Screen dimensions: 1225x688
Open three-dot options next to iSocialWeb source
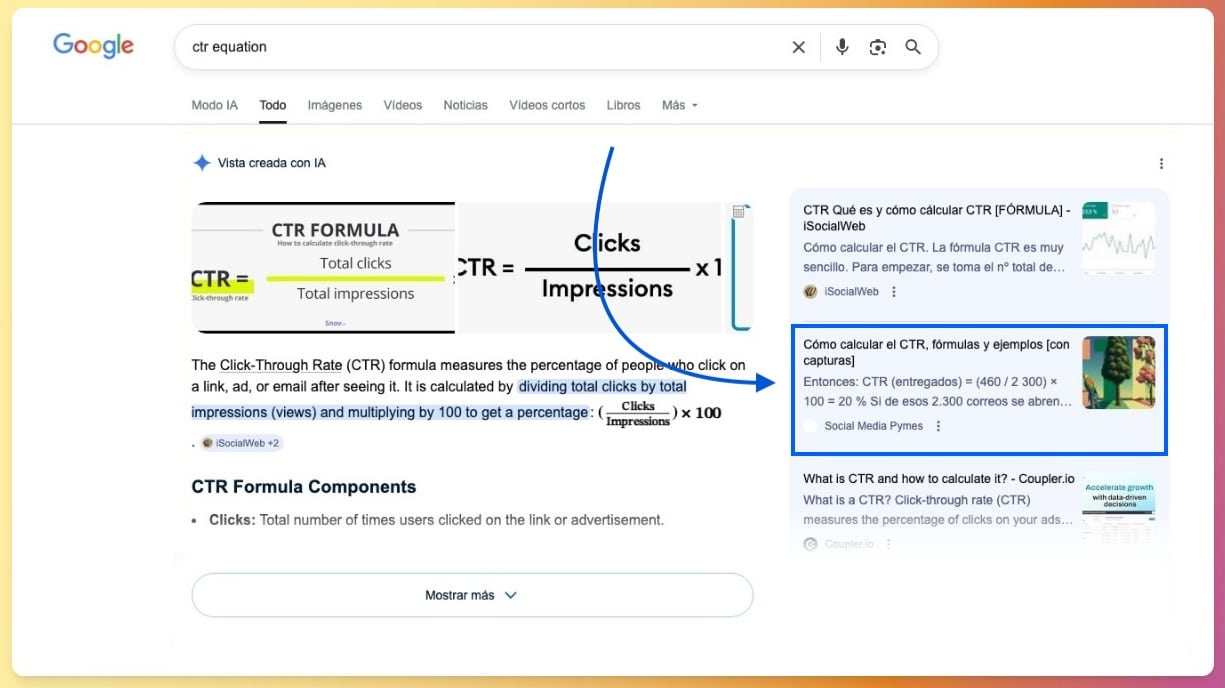click(x=894, y=292)
